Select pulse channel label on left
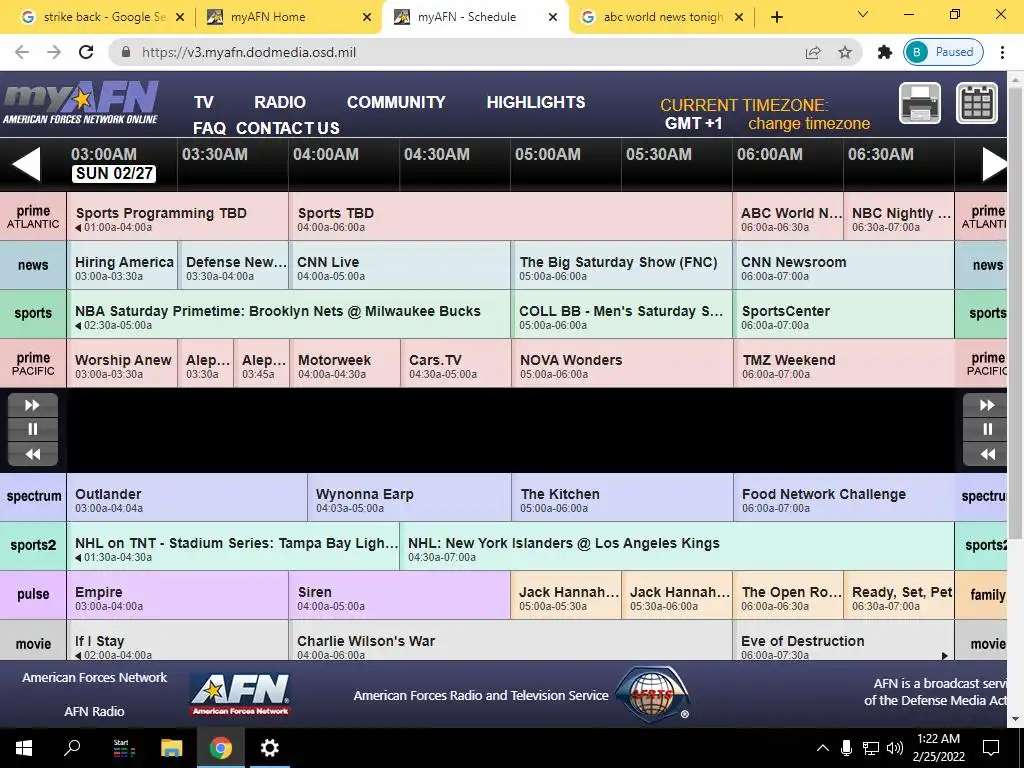This screenshot has width=1024, height=768. (x=33, y=594)
